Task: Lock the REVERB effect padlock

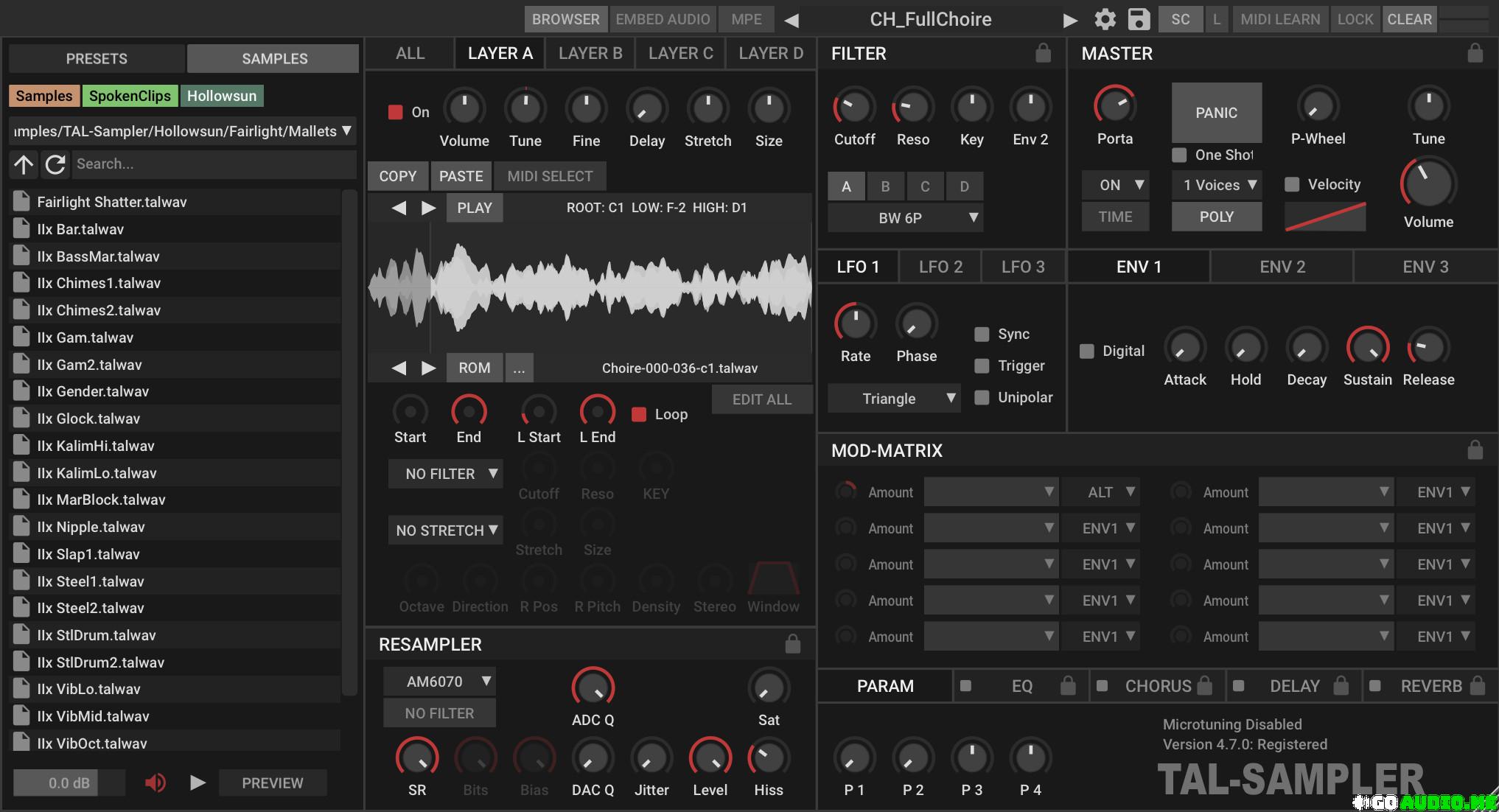Action: point(1477,686)
